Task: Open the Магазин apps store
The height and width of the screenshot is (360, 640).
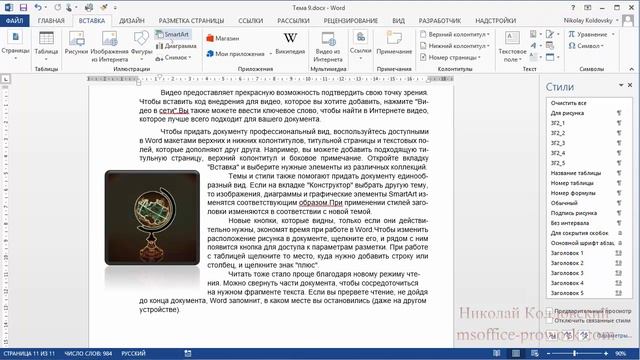Action: (222, 38)
